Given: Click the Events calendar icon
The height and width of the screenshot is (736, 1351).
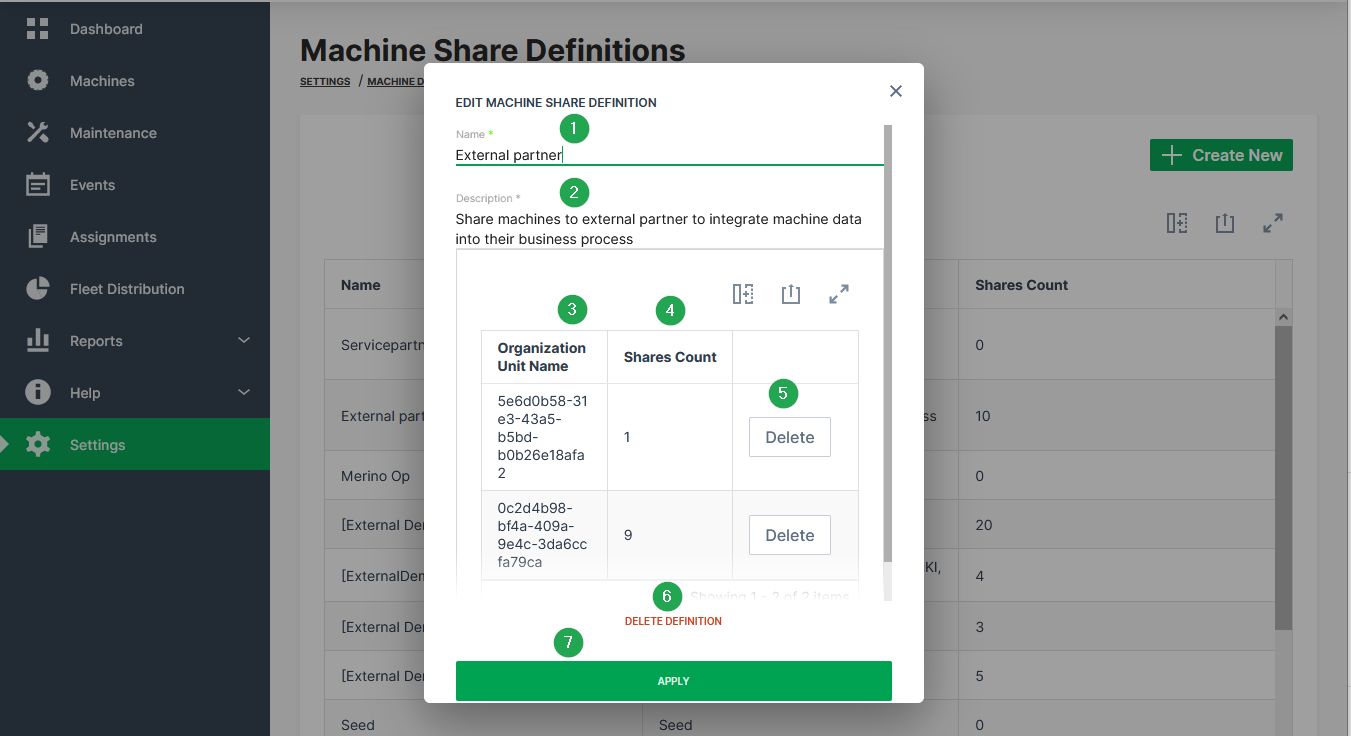Looking at the screenshot, I should coord(37,185).
